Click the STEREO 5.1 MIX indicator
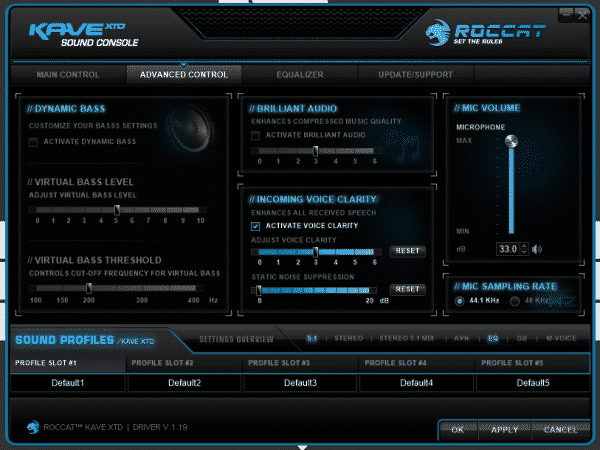 click(x=407, y=338)
